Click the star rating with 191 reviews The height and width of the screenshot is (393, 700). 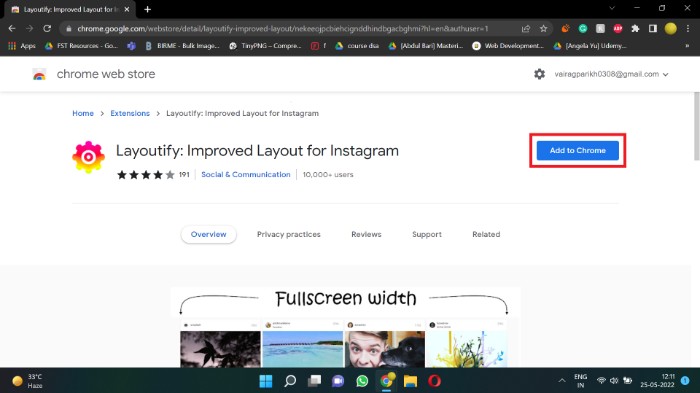153,175
